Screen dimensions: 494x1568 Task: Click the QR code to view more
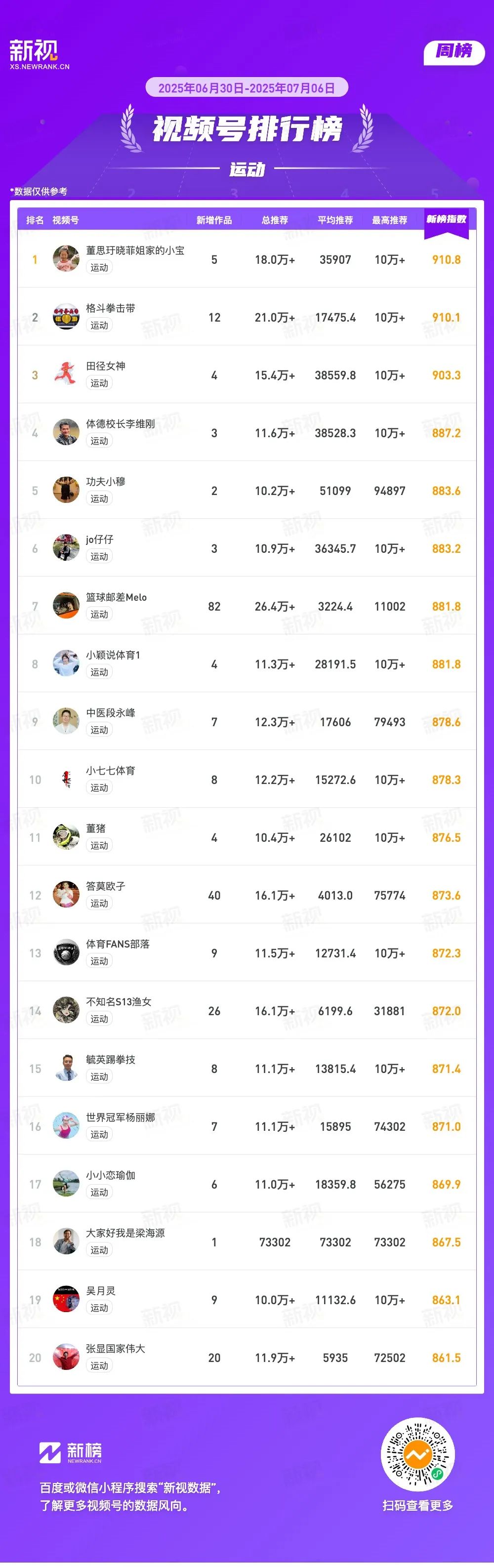click(417, 1455)
